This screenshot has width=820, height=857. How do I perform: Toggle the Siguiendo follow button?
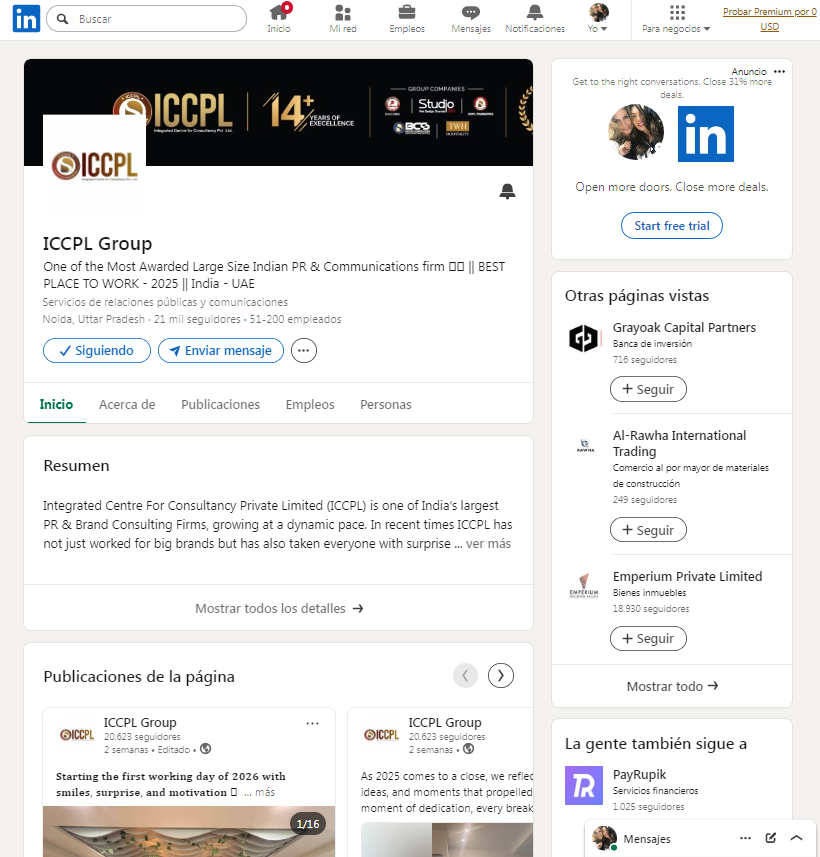point(97,350)
